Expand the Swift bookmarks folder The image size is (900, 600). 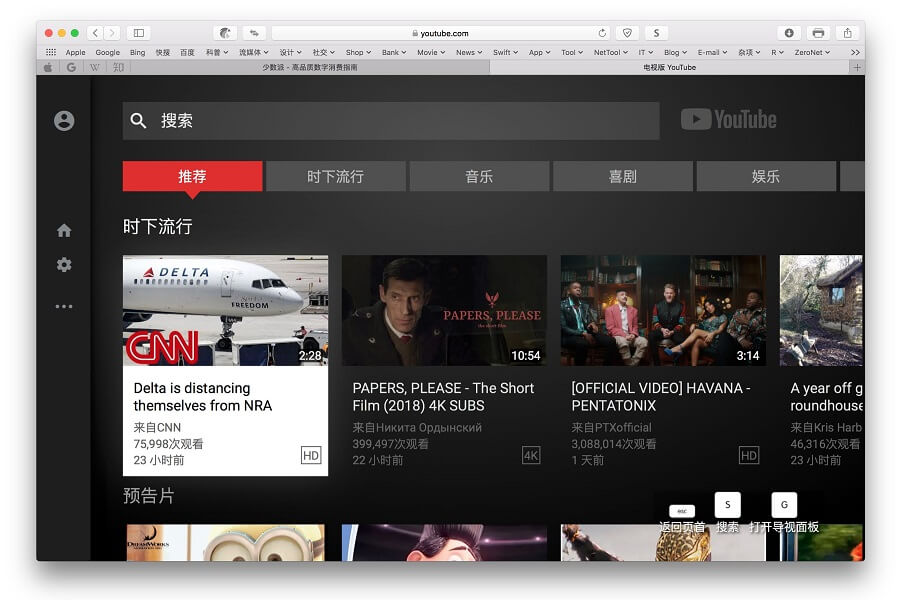tap(505, 52)
